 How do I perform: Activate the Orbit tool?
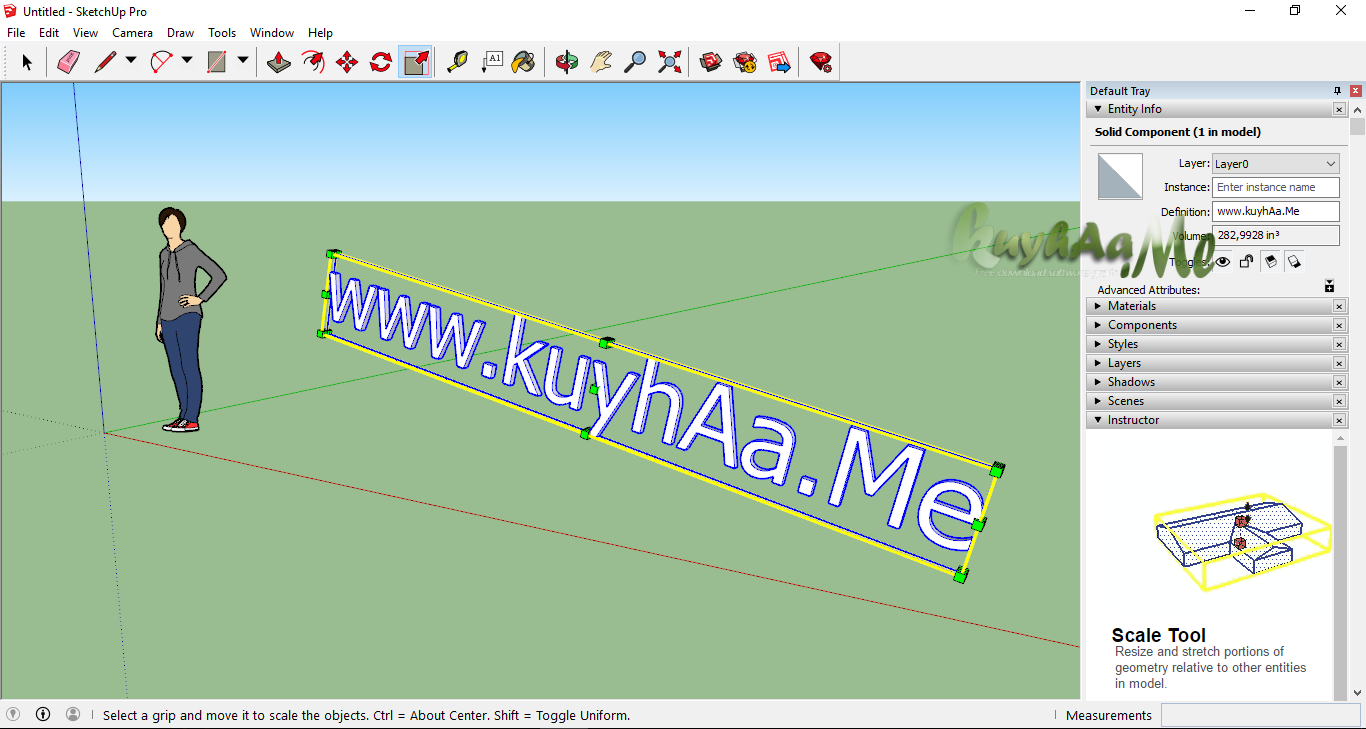[x=567, y=62]
